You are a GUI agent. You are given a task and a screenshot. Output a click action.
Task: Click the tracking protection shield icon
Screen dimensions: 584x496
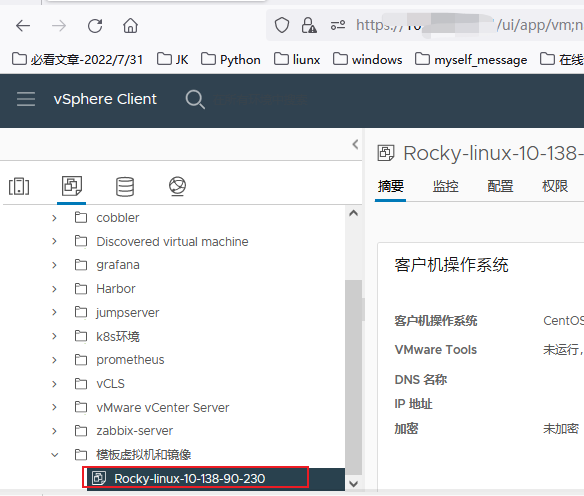(282, 25)
